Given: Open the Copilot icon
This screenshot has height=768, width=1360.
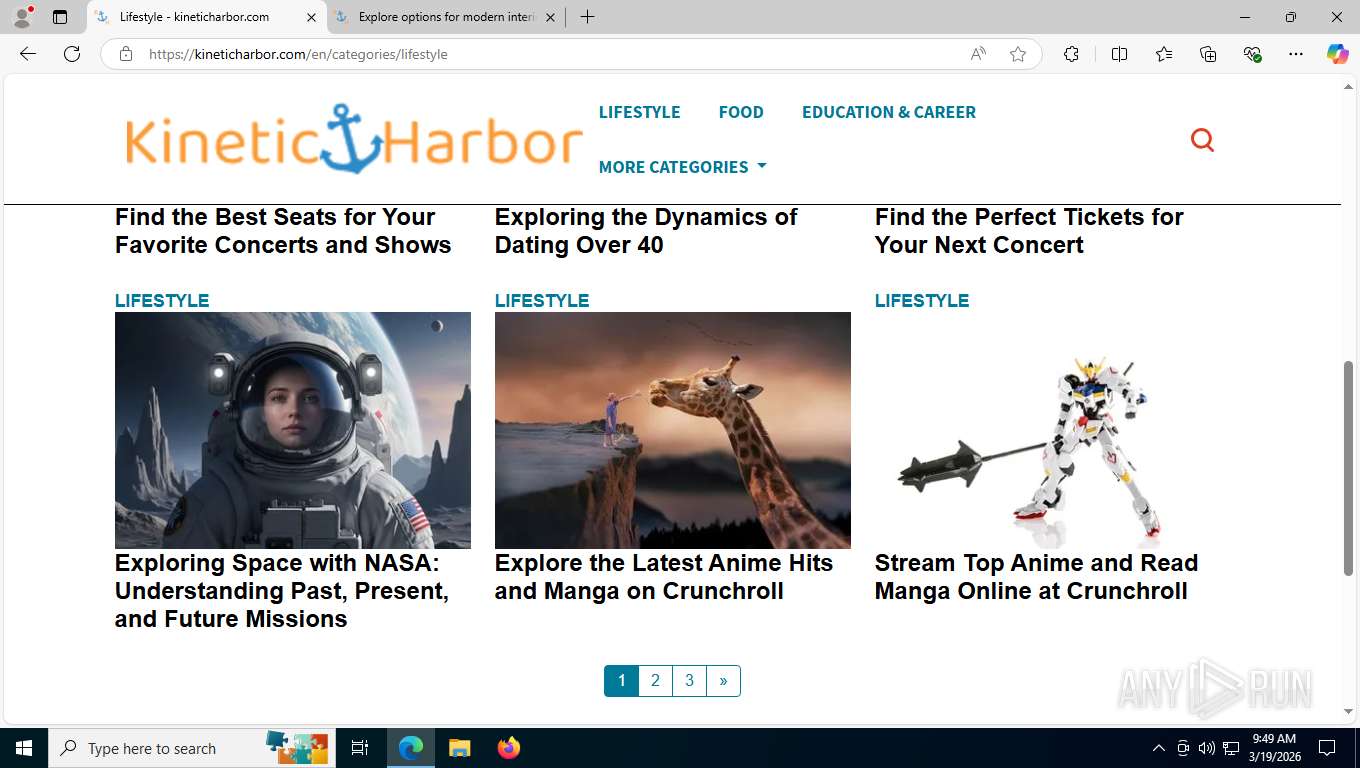Looking at the screenshot, I should point(1338,54).
